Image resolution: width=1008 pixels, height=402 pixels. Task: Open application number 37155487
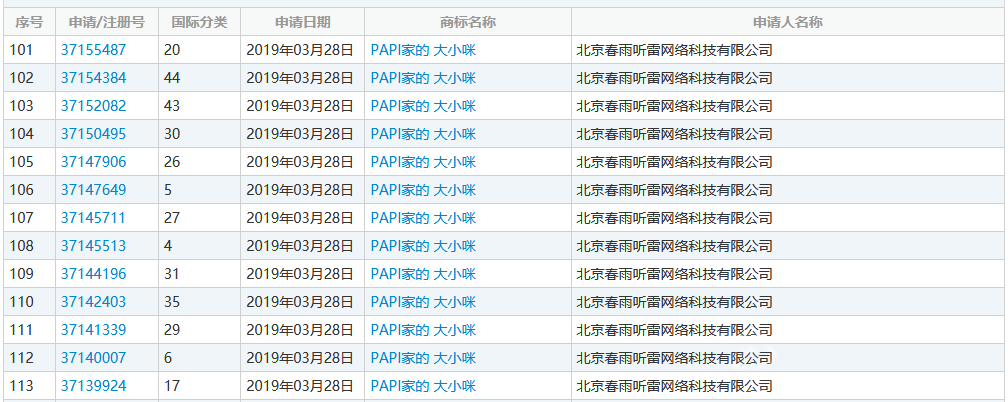pyautogui.click(x=93, y=50)
